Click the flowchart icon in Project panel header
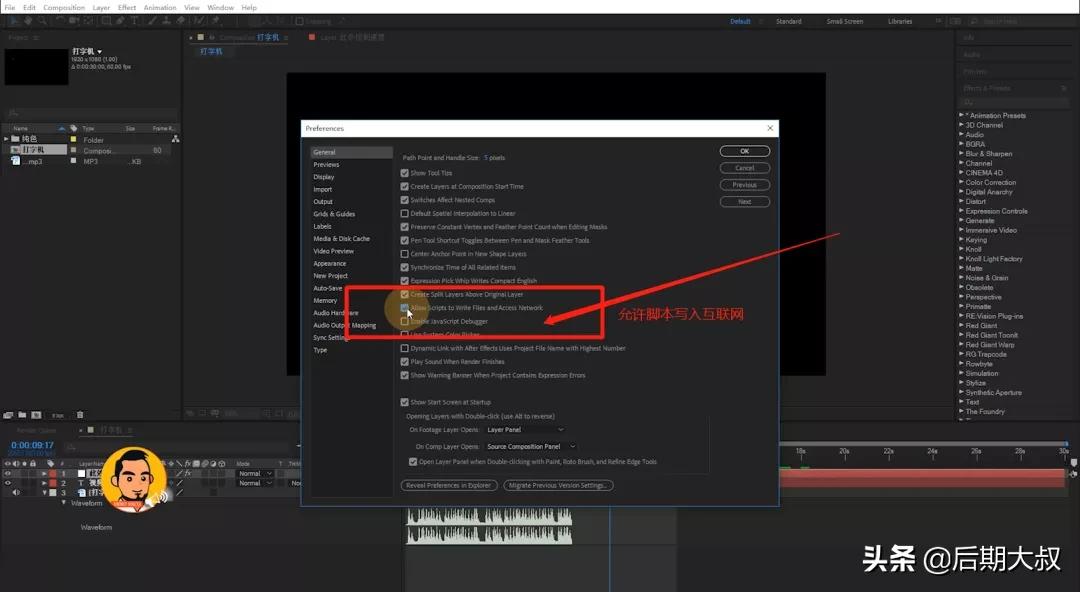 point(176,139)
